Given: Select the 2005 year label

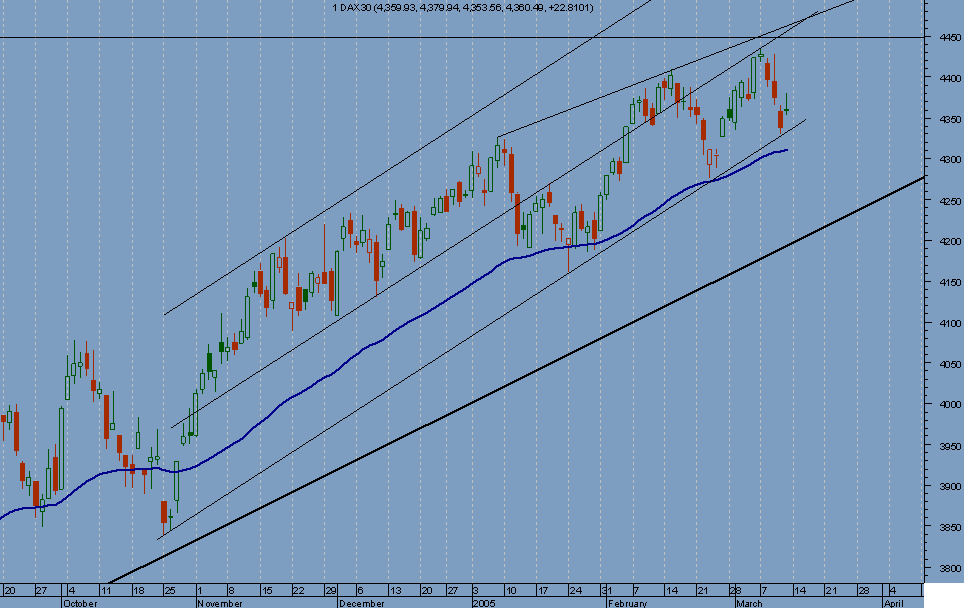Looking at the screenshot, I should (484, 603).
